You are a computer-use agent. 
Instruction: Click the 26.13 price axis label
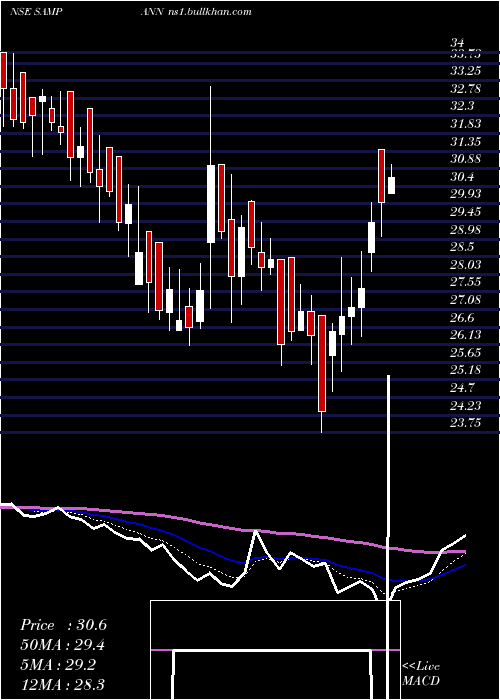coord(465,335)
